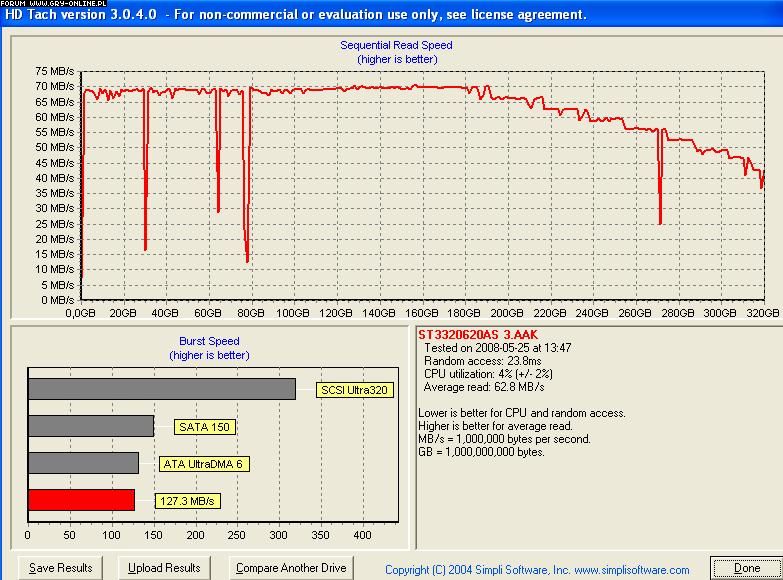The image size is (783, 580).
Task: Select the SATA 150 label
Action: 204,427
